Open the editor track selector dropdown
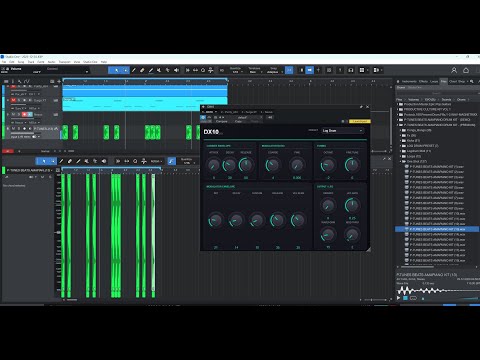The width and height of the screenshot is (480, 360). (x=30, y=170)
